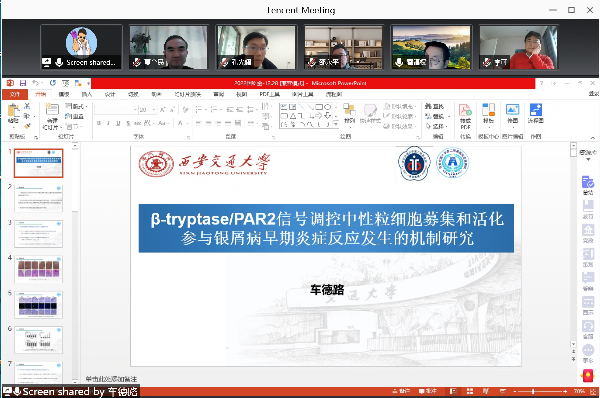Click the zoom percentage in the status bar
Screen dimensions: 600x398
pyautogui.click(x=579, y=391)
